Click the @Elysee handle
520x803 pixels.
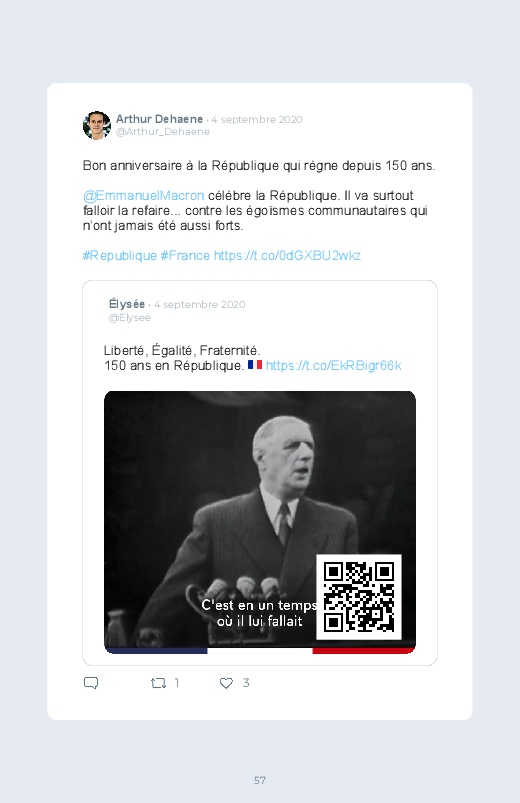pos(130,318)
